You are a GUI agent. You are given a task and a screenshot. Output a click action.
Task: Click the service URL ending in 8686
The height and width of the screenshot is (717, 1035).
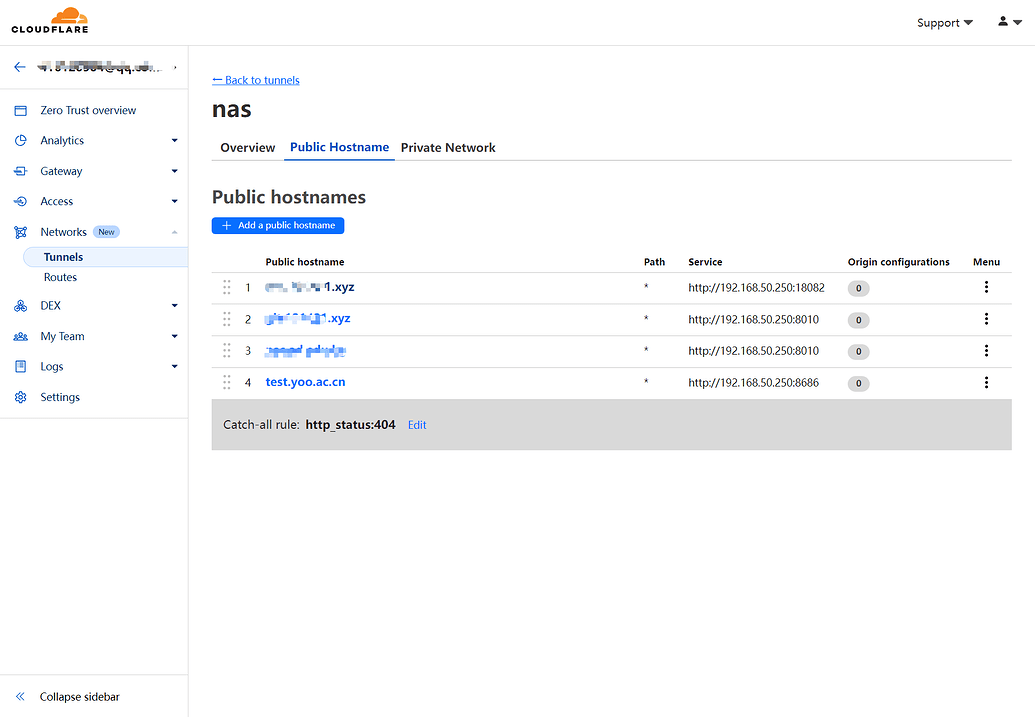click(x=753, y=382)
